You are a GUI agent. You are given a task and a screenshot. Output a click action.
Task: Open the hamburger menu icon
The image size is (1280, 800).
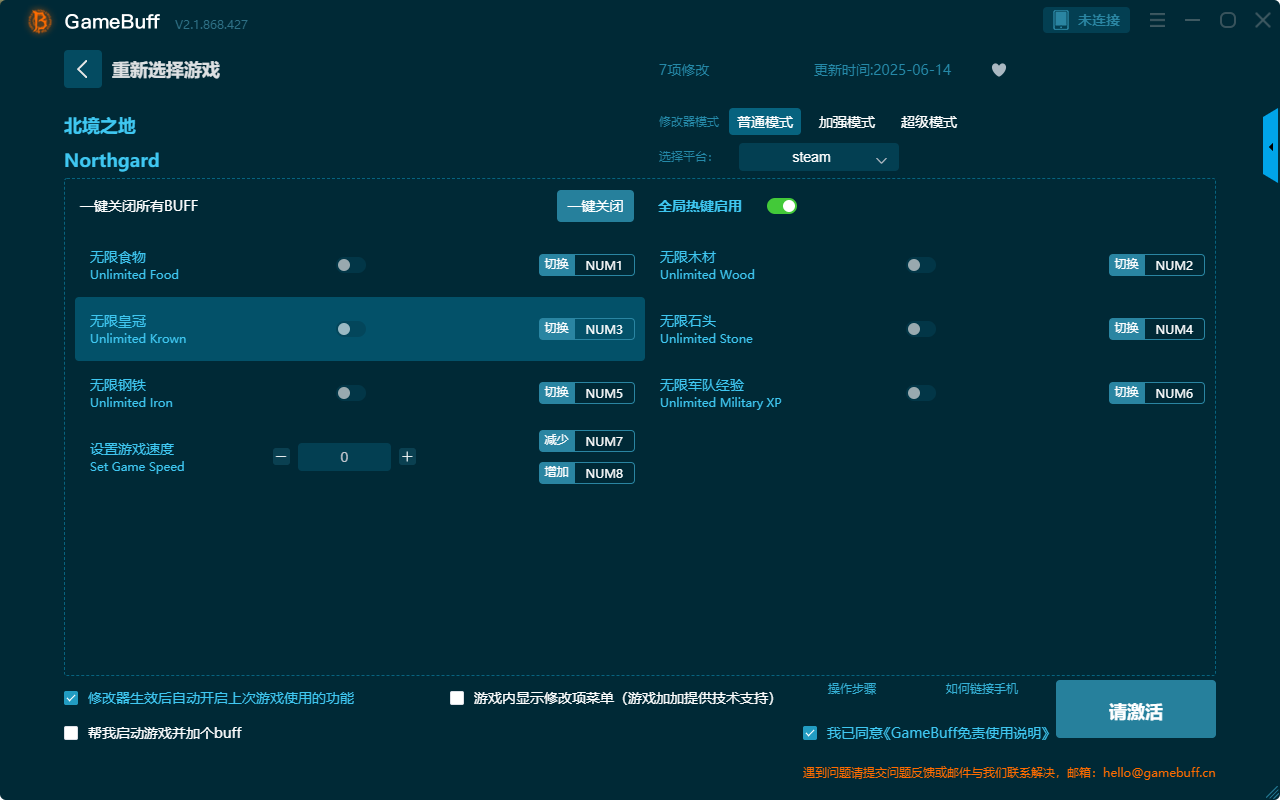(1157, 20)
